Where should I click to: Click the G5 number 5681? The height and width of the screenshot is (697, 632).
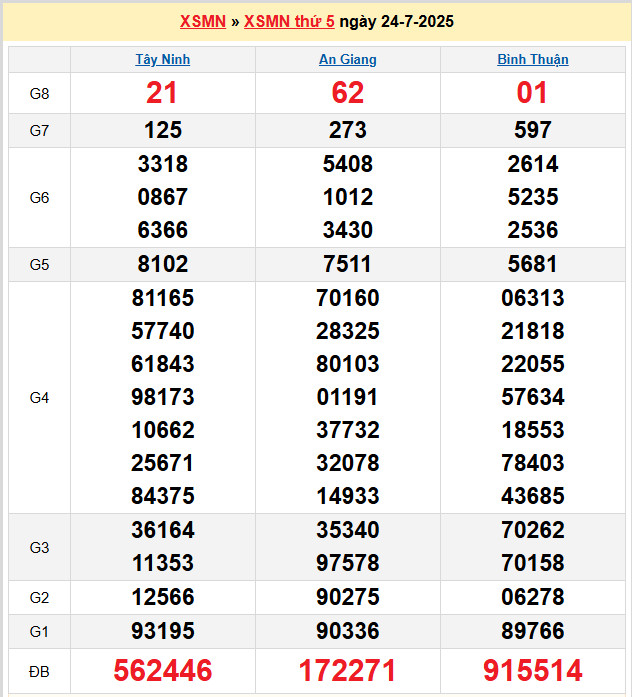(533, 264)
